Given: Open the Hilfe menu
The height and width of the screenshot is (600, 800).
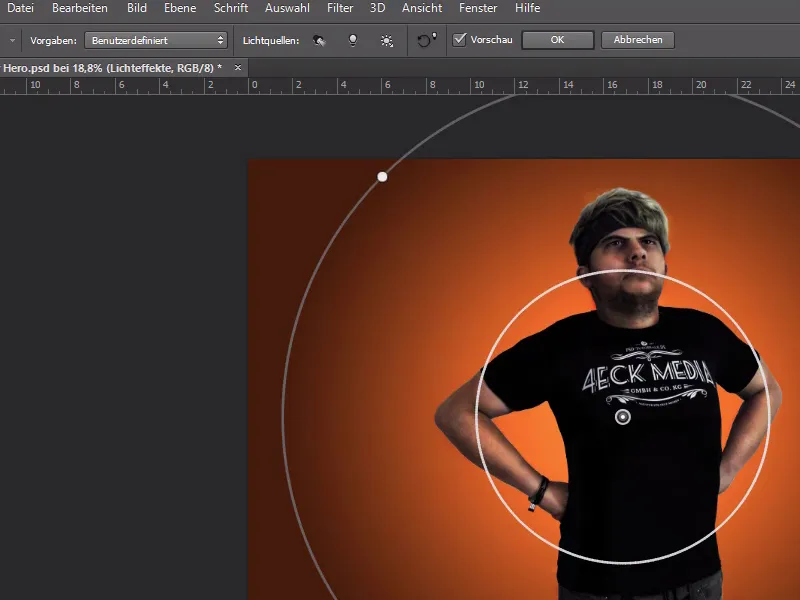Looking at the screenshot, I should tap(528, 8).
